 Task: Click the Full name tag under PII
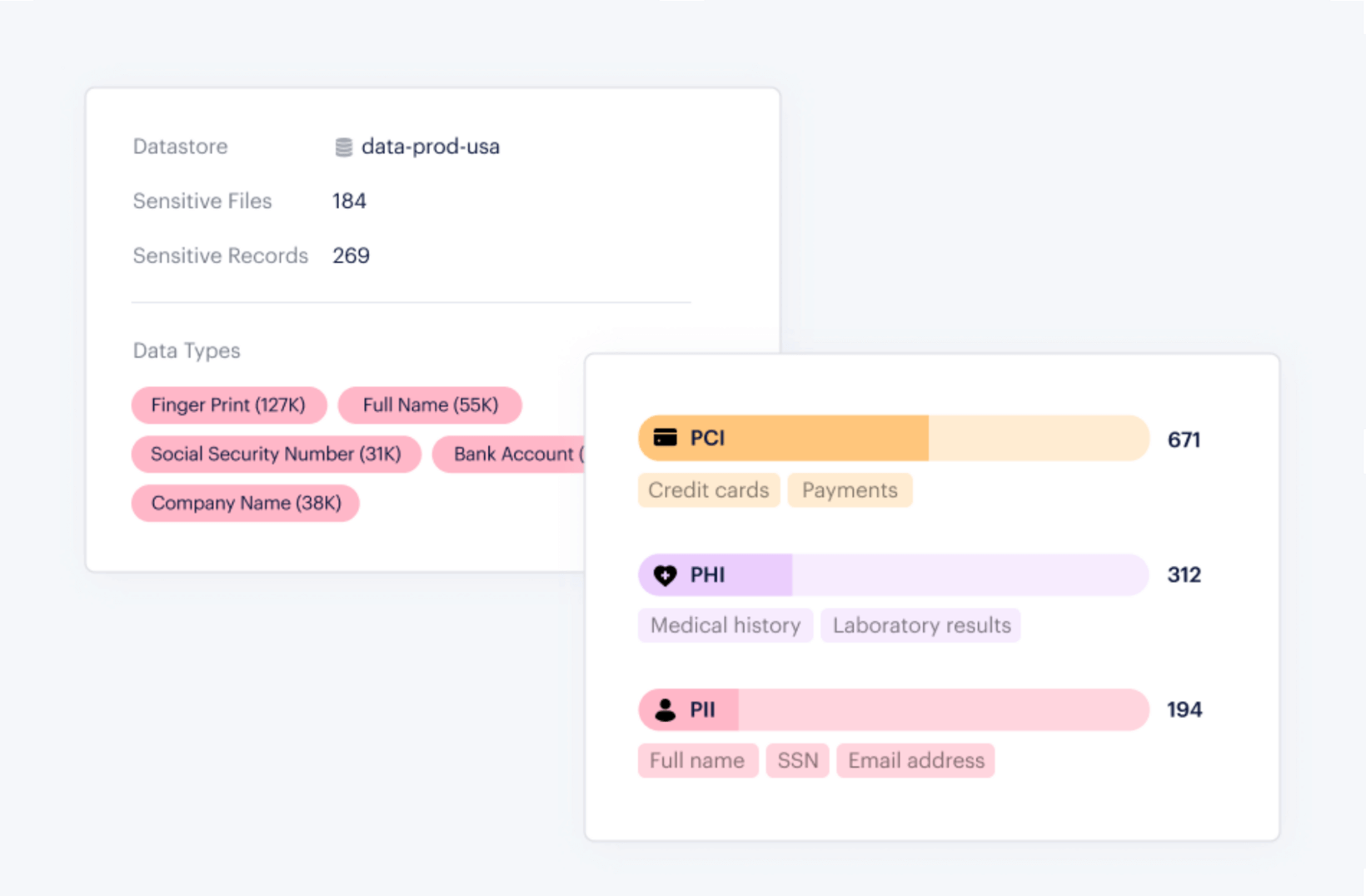(697, 761)
